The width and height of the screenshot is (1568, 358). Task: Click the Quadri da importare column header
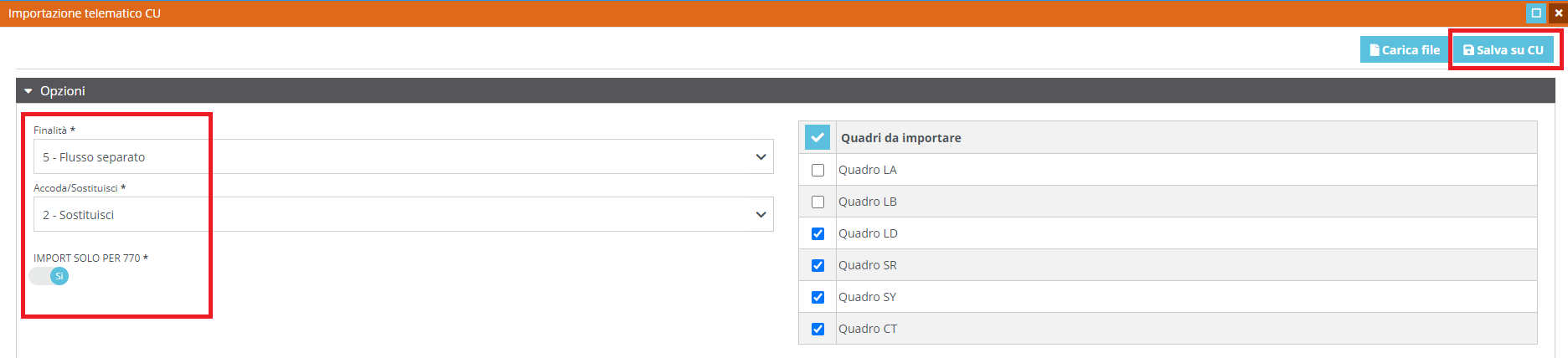click(x=900, y=138)
